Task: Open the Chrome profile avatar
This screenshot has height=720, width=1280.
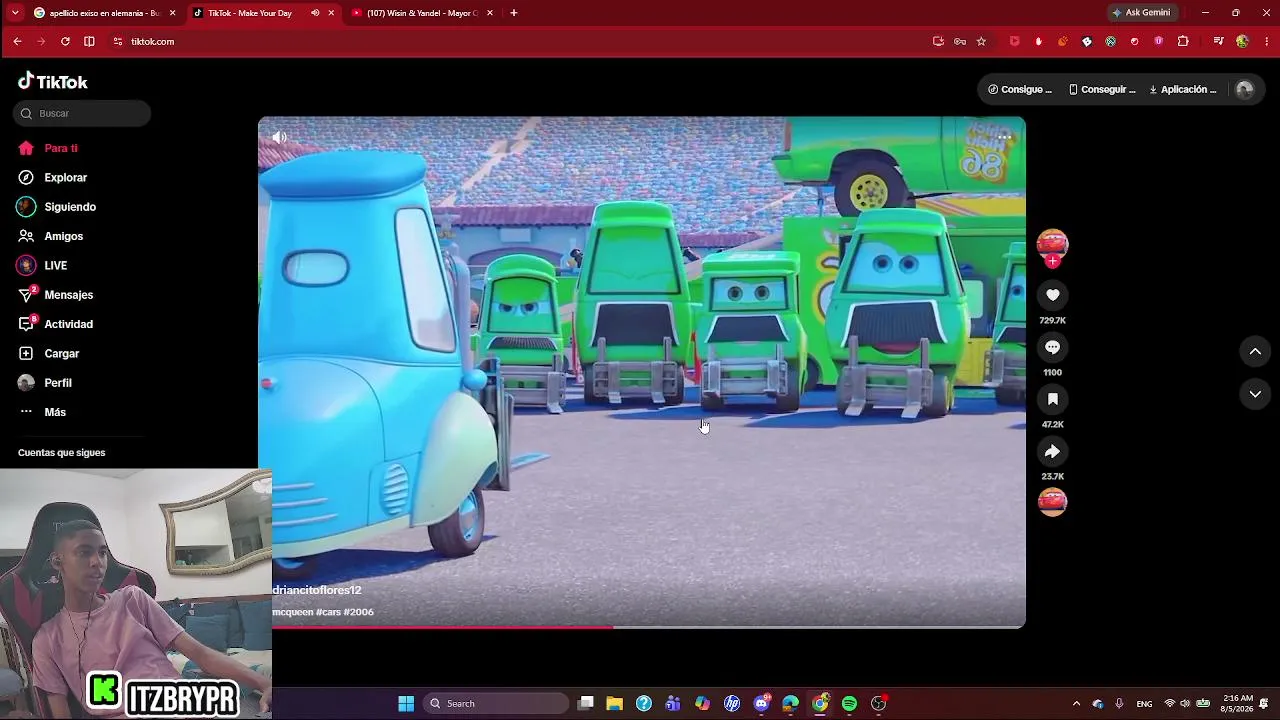Action: 1242,41
